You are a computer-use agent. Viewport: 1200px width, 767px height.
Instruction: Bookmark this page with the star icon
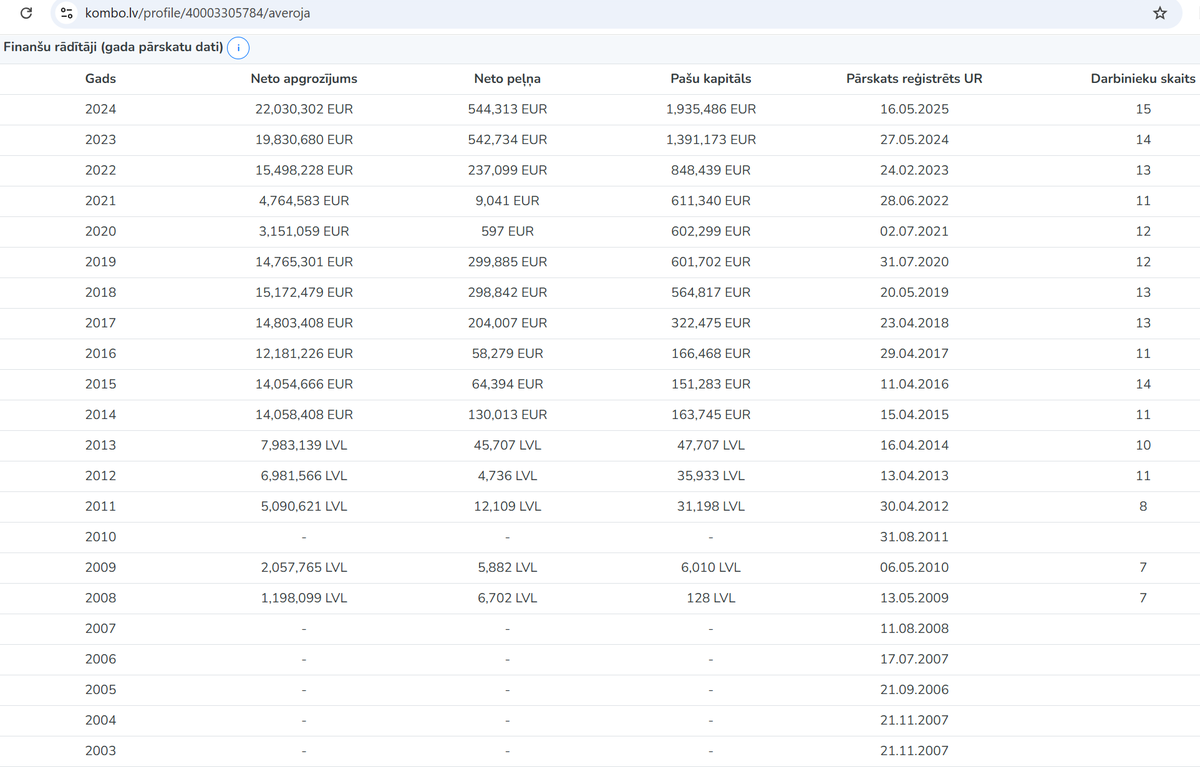coord(1160,13)
